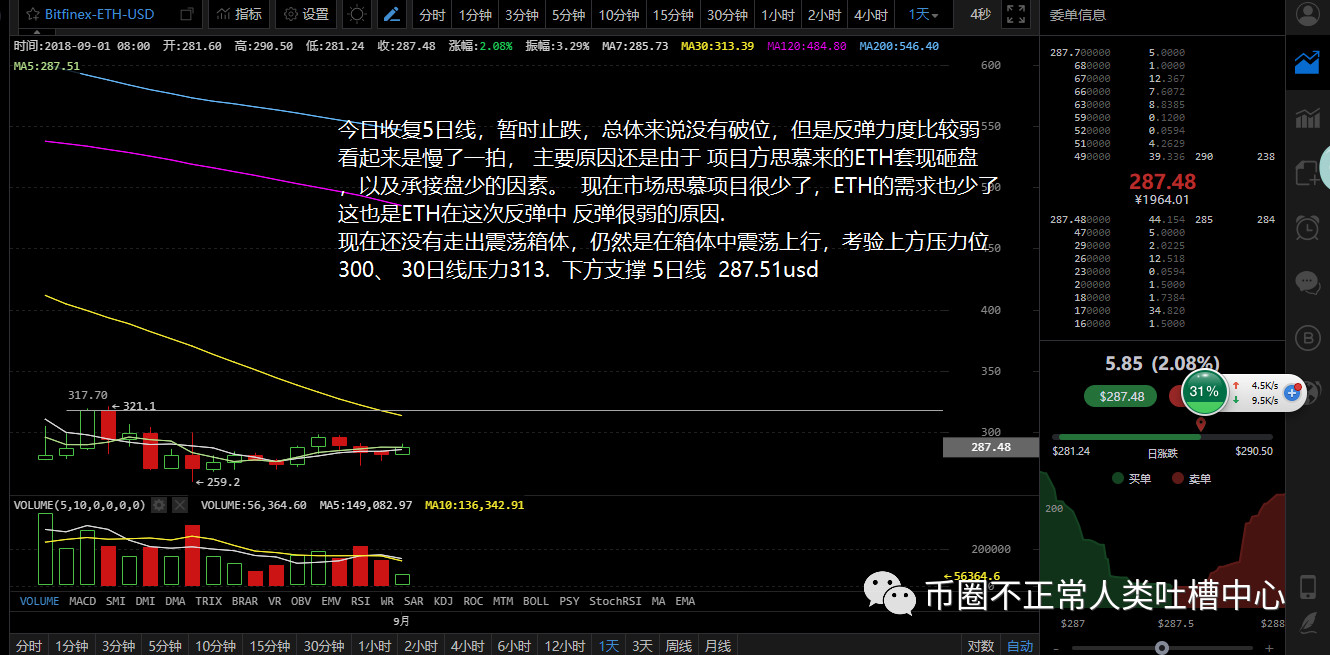The image size is (1330, 655).
Task: Open the 设置 settings gear
Action: pos(307,15)
